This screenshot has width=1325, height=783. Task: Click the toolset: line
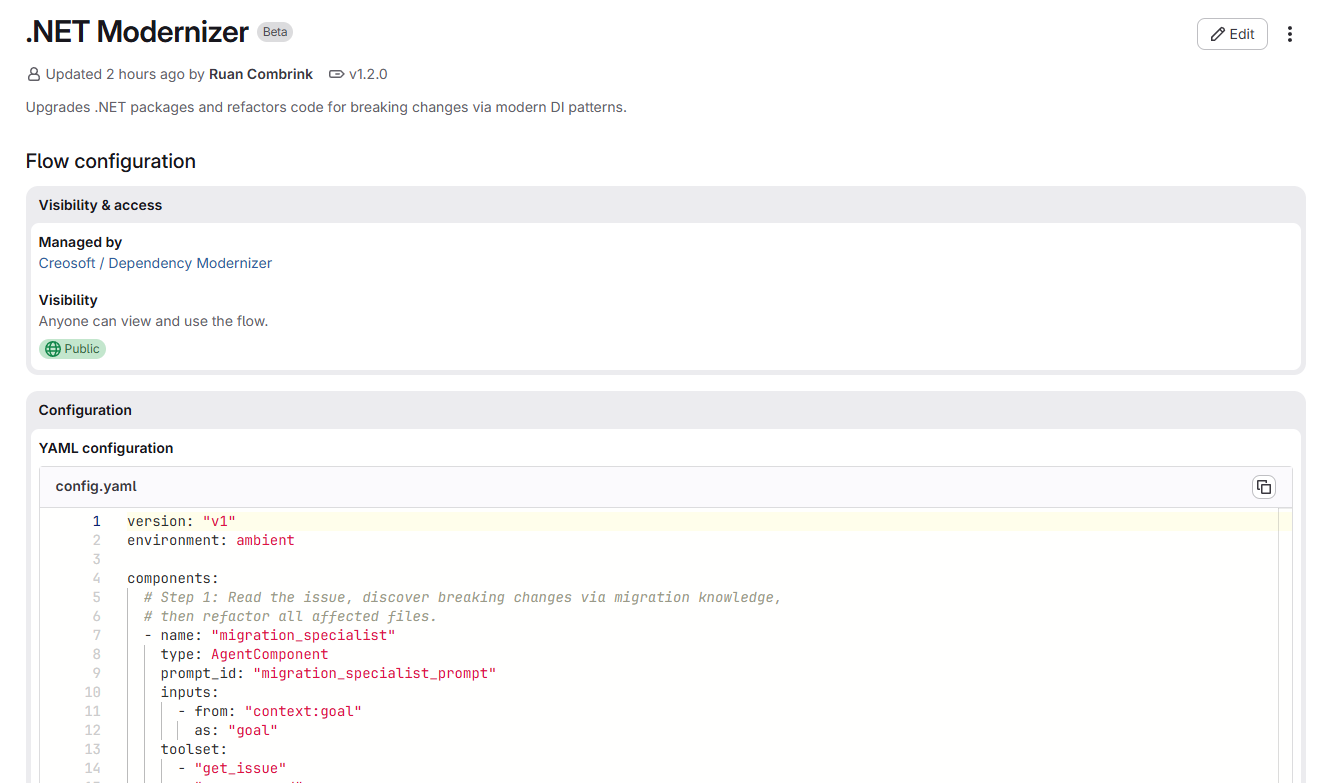(x=194, y=749)
